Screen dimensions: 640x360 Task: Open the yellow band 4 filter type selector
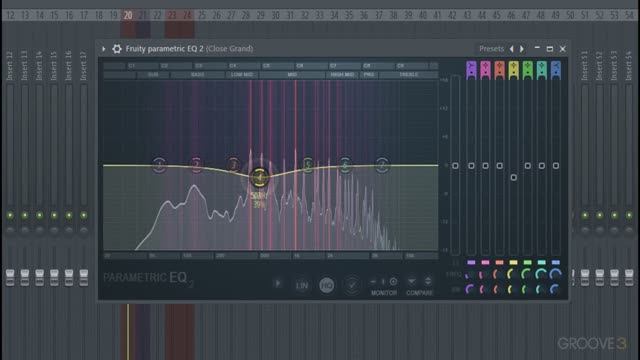pos(513,70)
